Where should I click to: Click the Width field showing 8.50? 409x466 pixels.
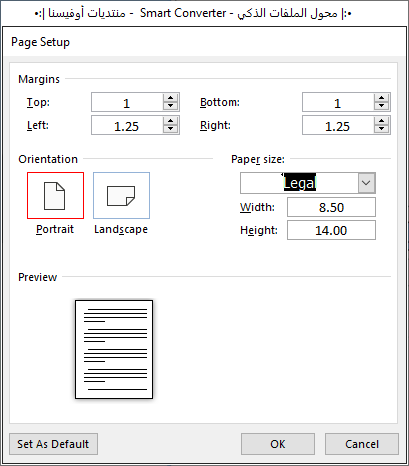click(x=331, y=207)
